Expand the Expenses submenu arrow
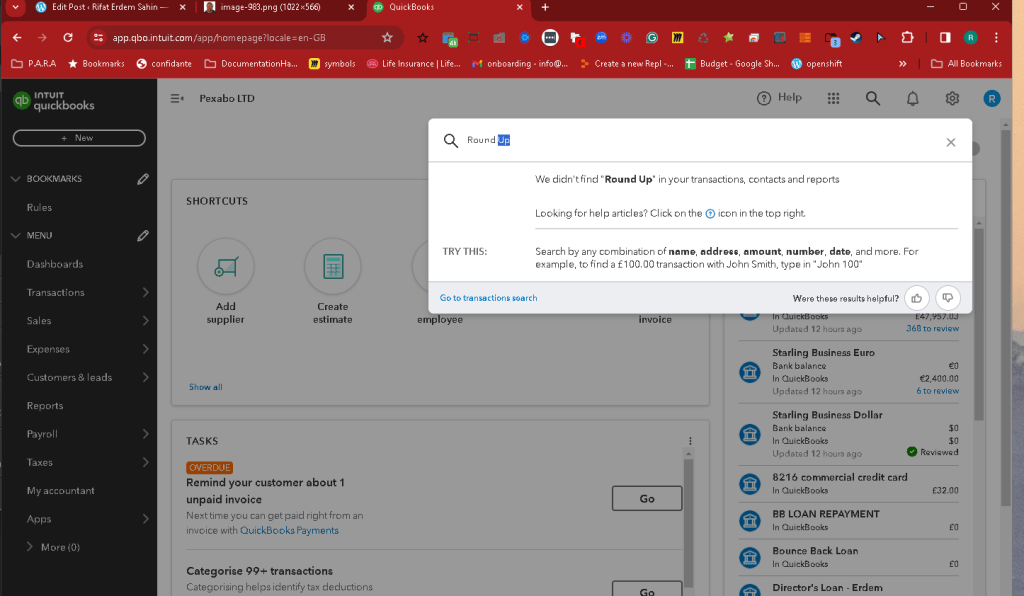 tap(145, 349)
